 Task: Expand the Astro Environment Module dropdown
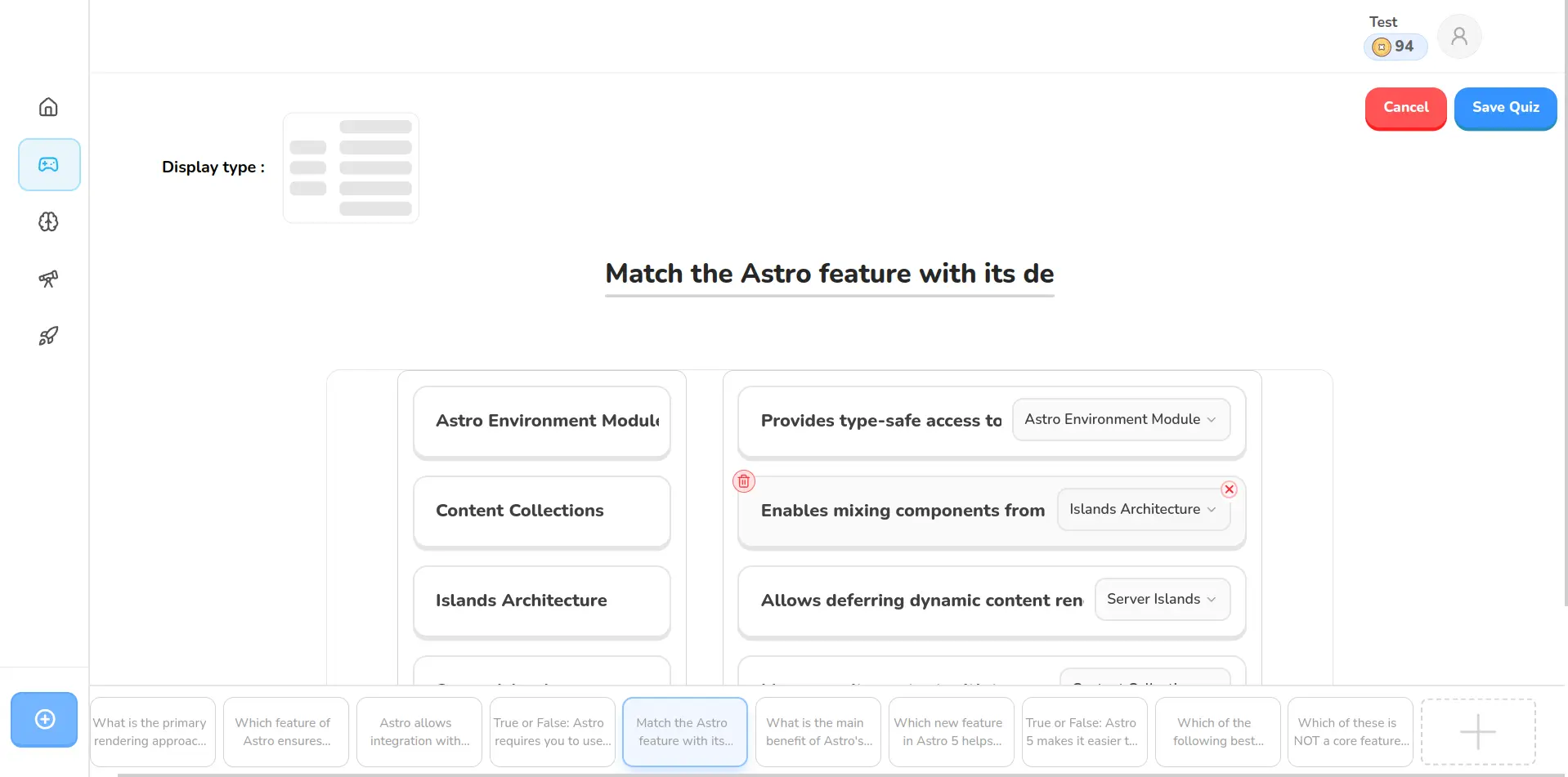click(1120, 419)
